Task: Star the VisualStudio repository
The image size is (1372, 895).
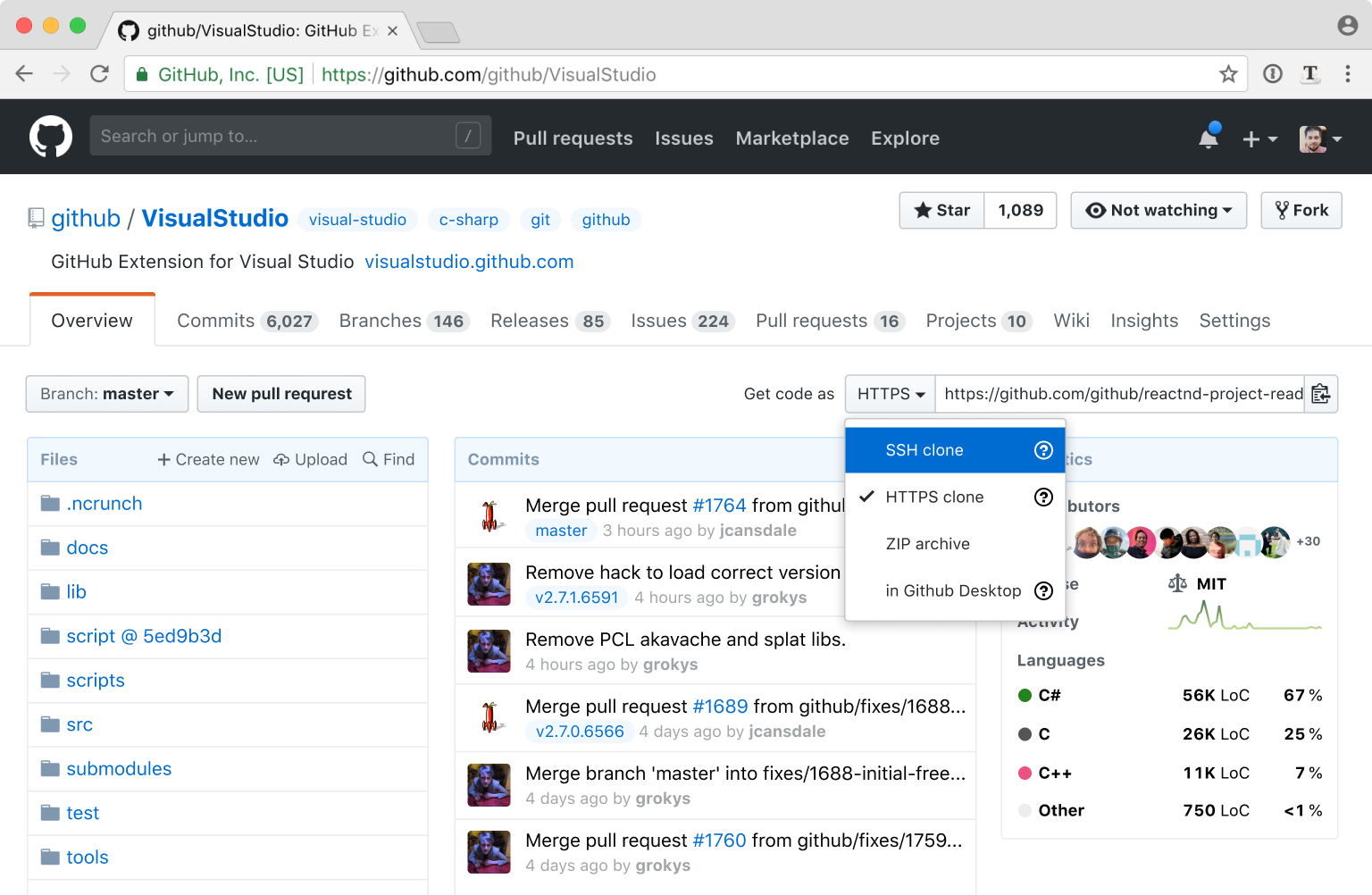Action: pyautogui.click(x=942, y=211)
